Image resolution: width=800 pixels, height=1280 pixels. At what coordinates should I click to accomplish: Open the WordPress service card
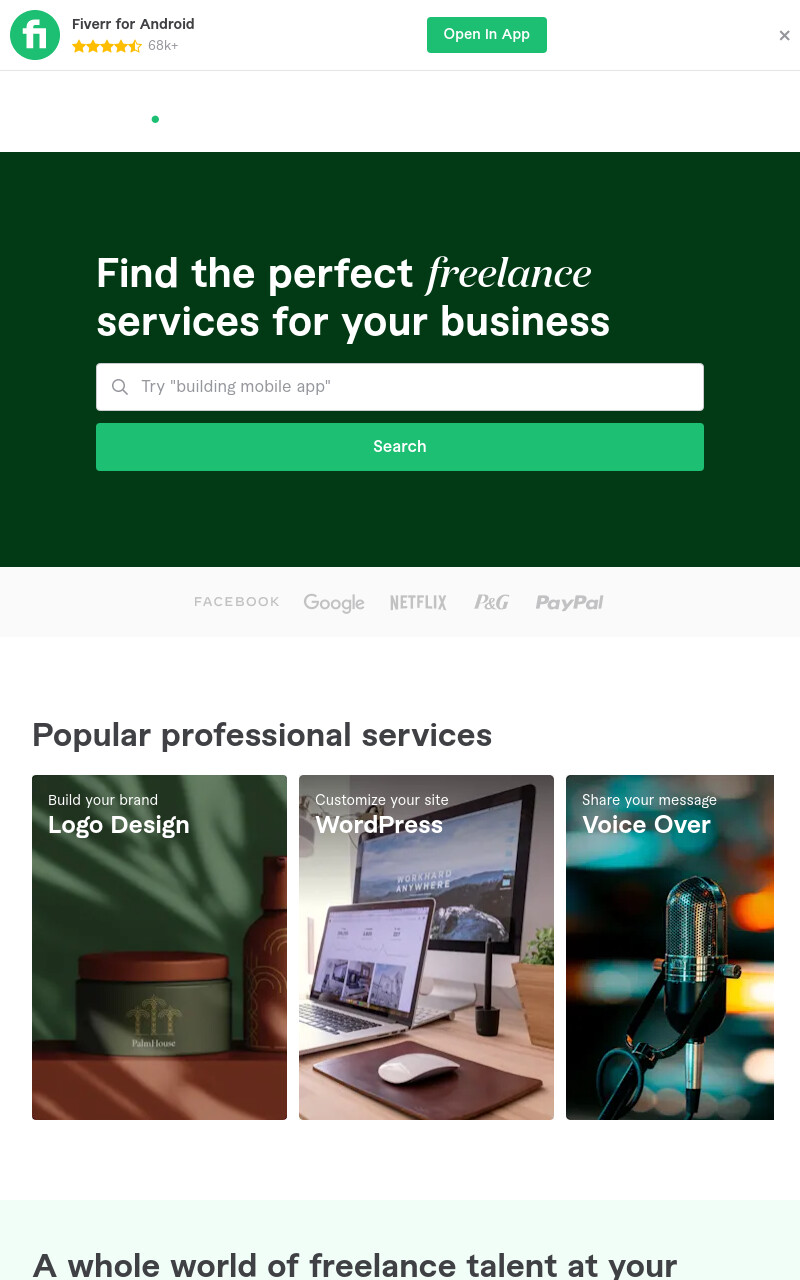click(x=426, y=947)
